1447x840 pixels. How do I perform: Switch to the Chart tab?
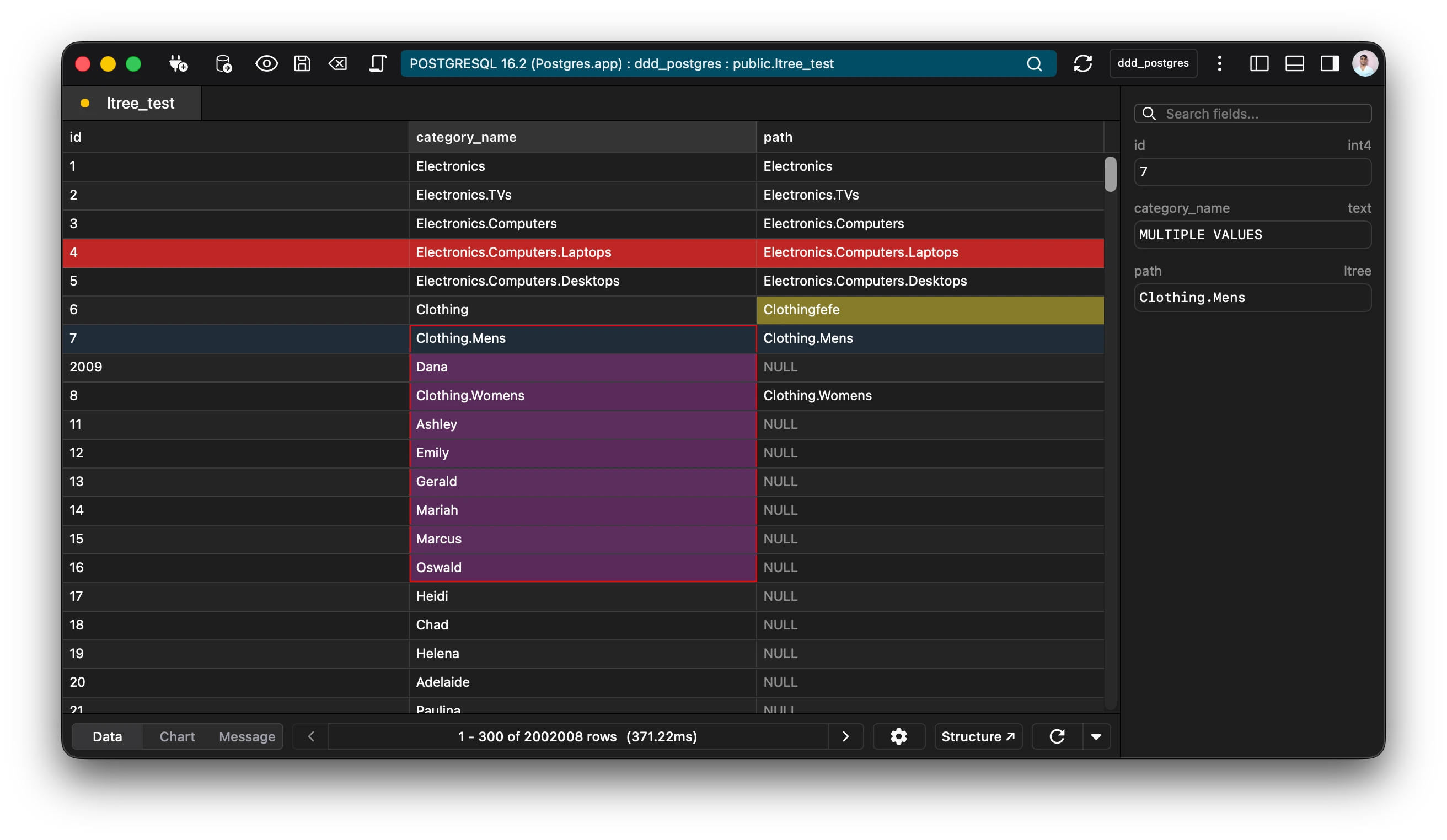point(177,737)
